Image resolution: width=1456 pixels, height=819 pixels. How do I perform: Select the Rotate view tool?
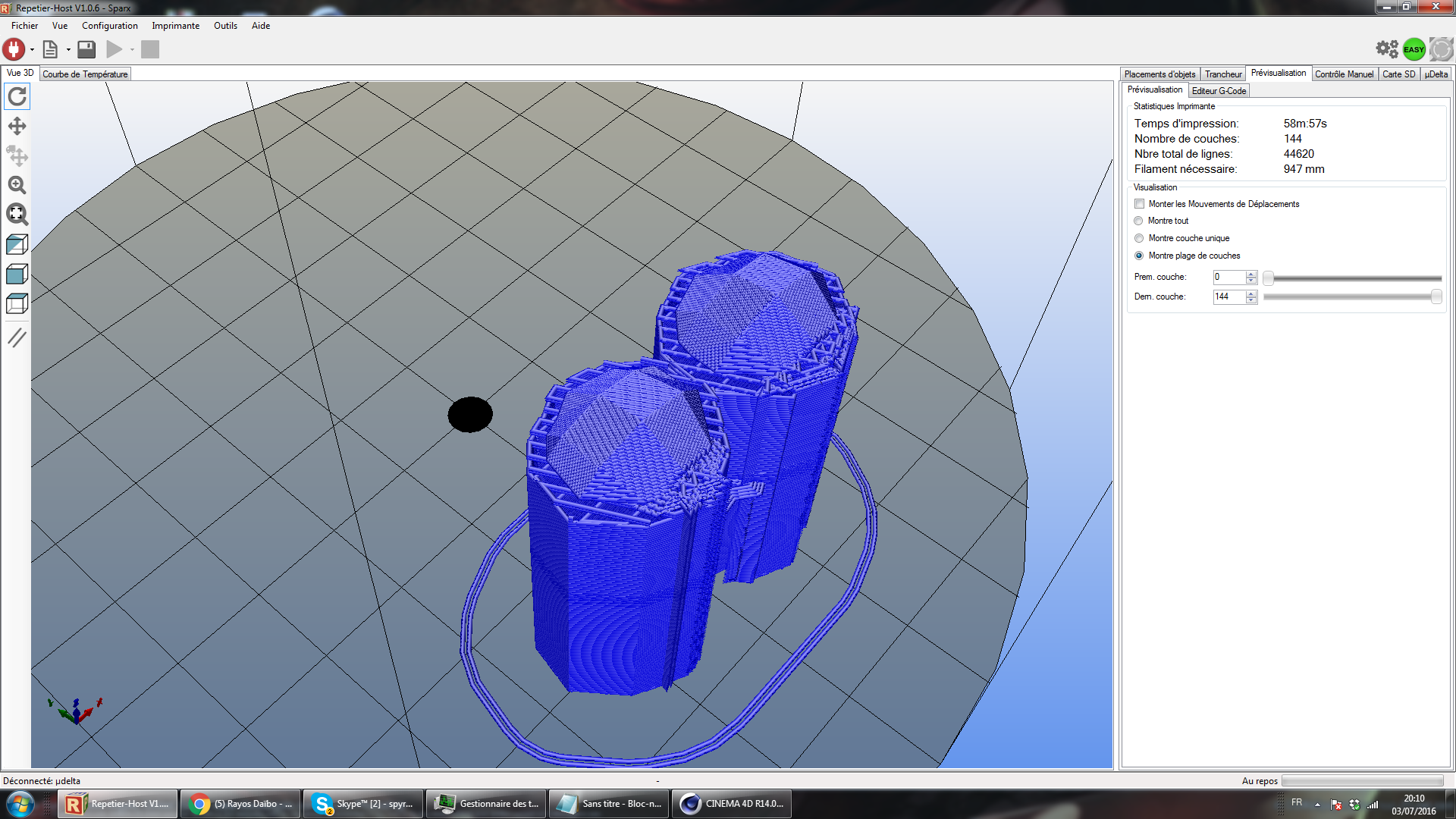click(x=17, y=96)
